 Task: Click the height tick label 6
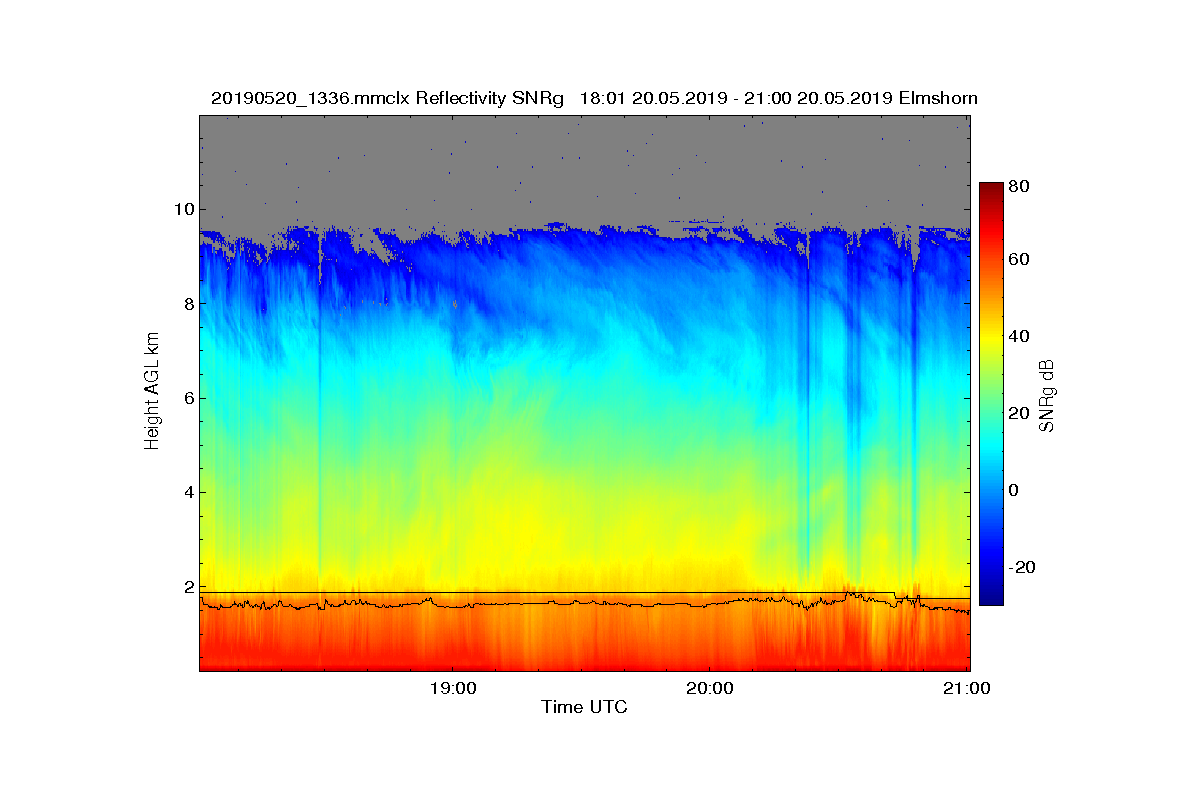187,398
